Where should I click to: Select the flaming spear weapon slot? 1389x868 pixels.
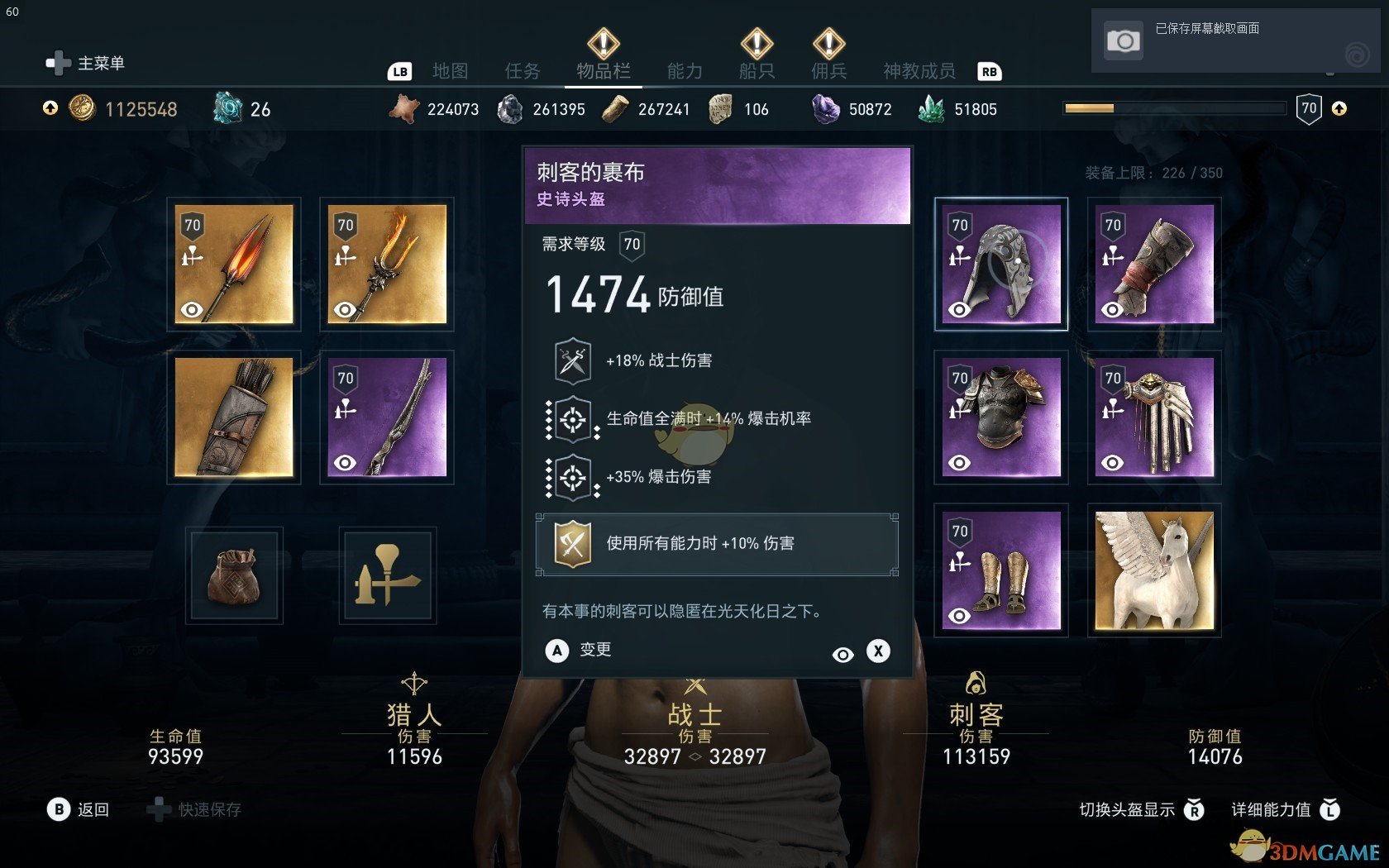(234, 265)
